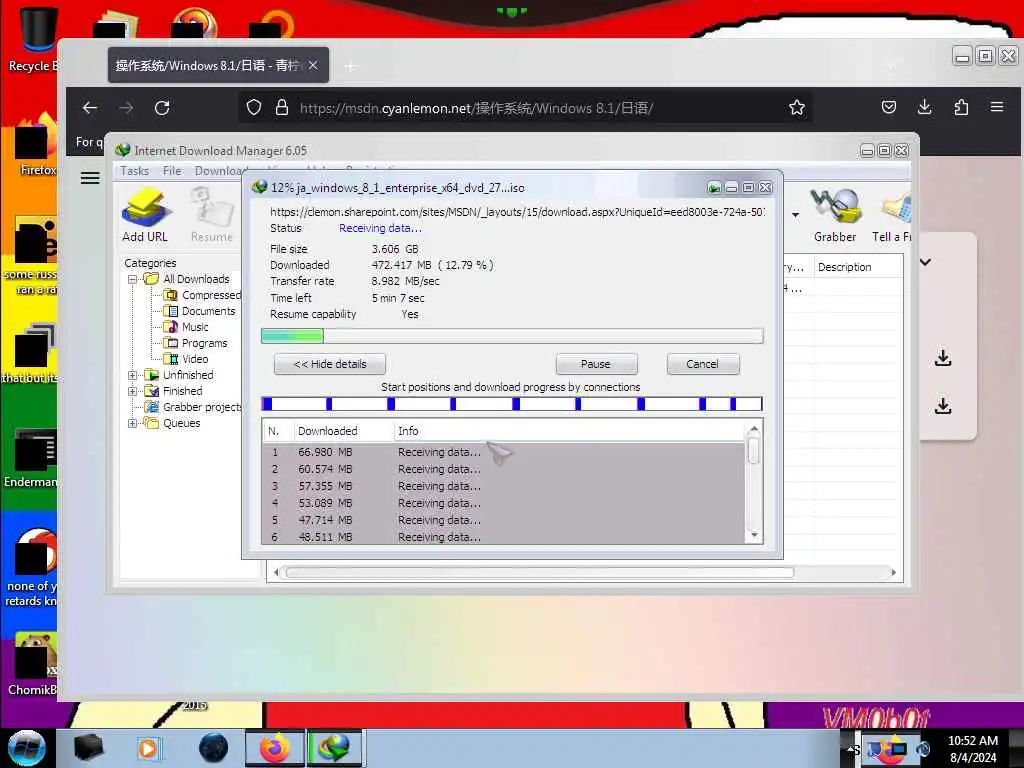Viewport: 1024px width, 768px height.
Task: Click Firefox back arrow button
Action: click(90, 108)
